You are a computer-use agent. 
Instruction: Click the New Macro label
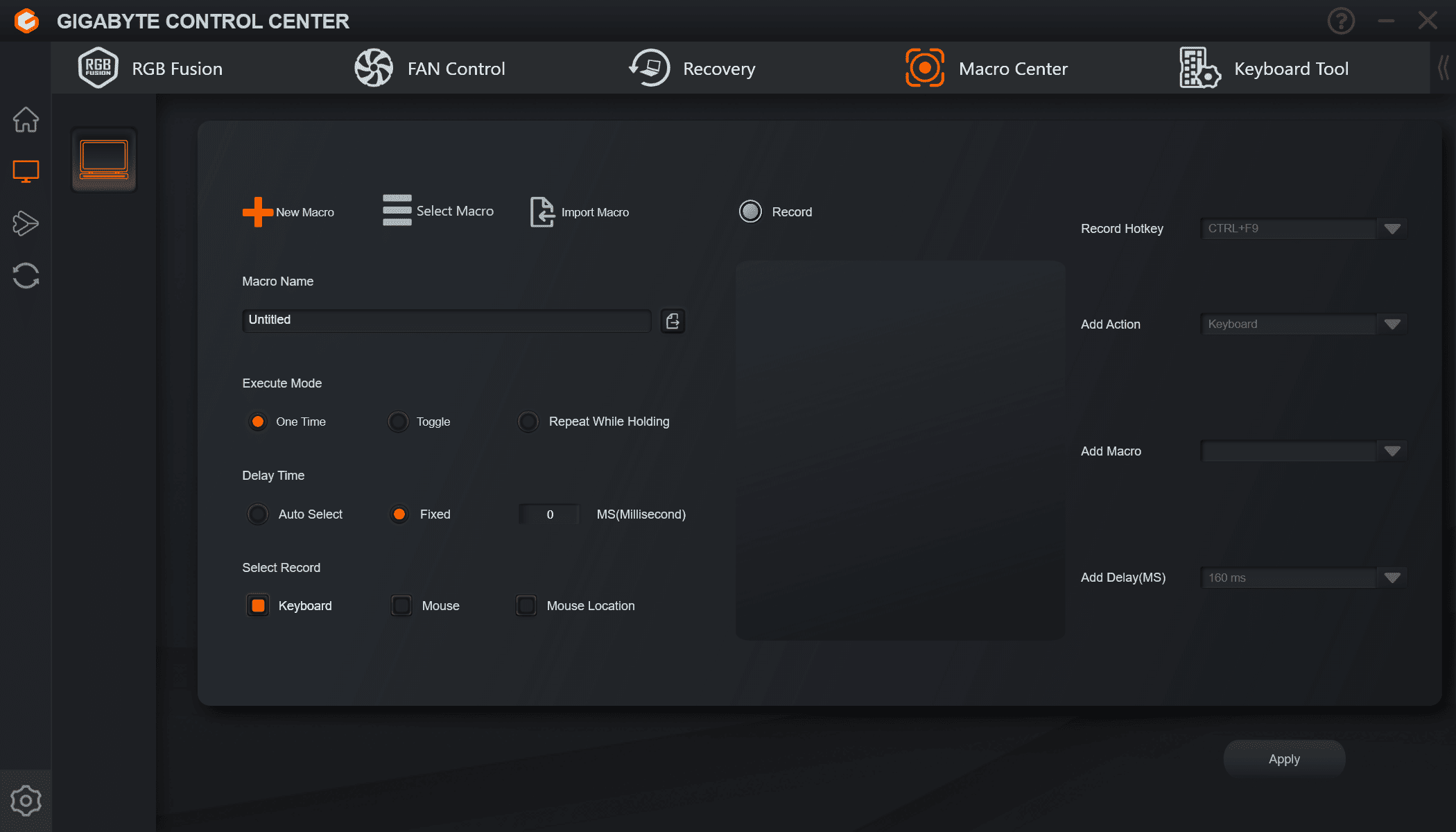305,212
